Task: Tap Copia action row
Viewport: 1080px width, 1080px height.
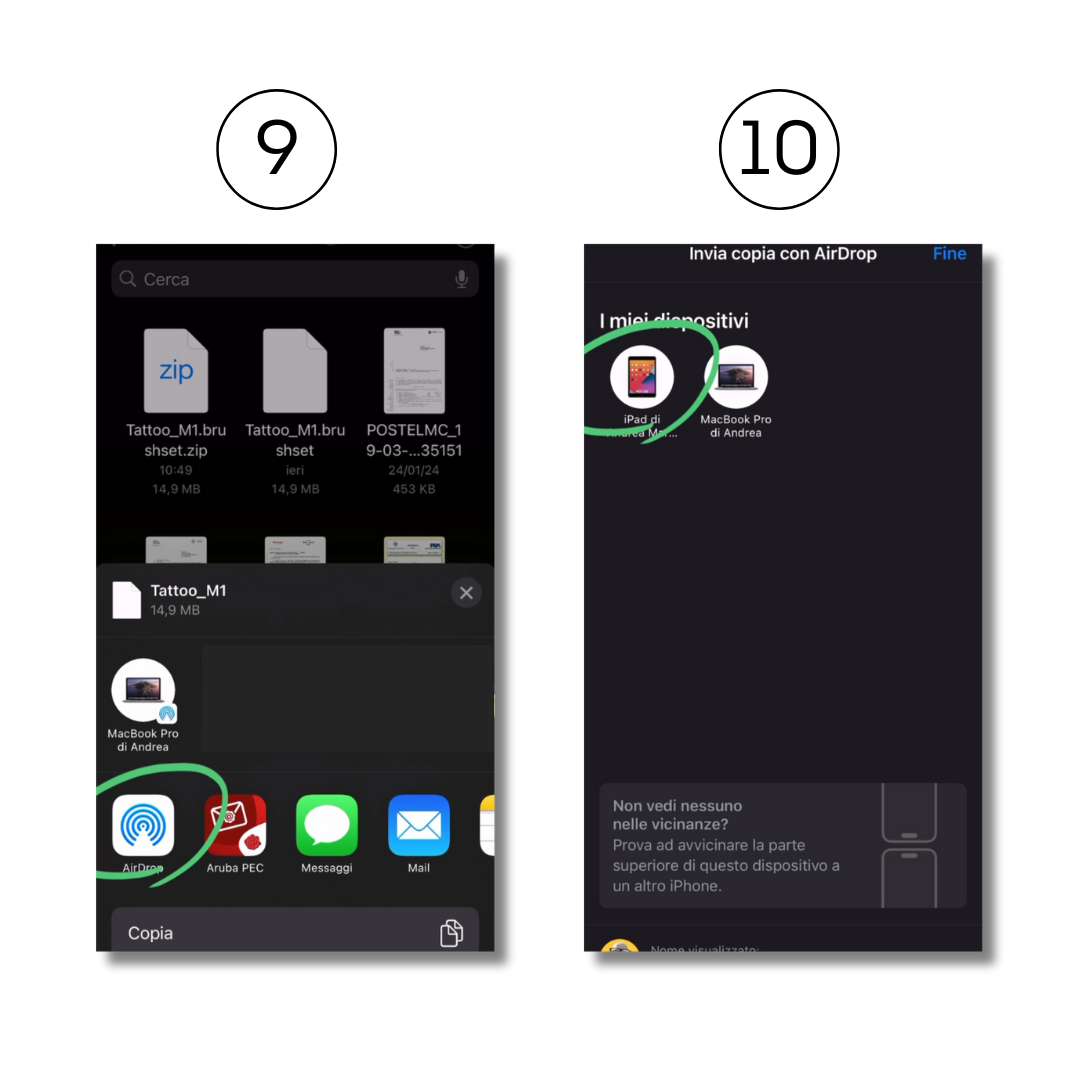Action: coord(295,931)
